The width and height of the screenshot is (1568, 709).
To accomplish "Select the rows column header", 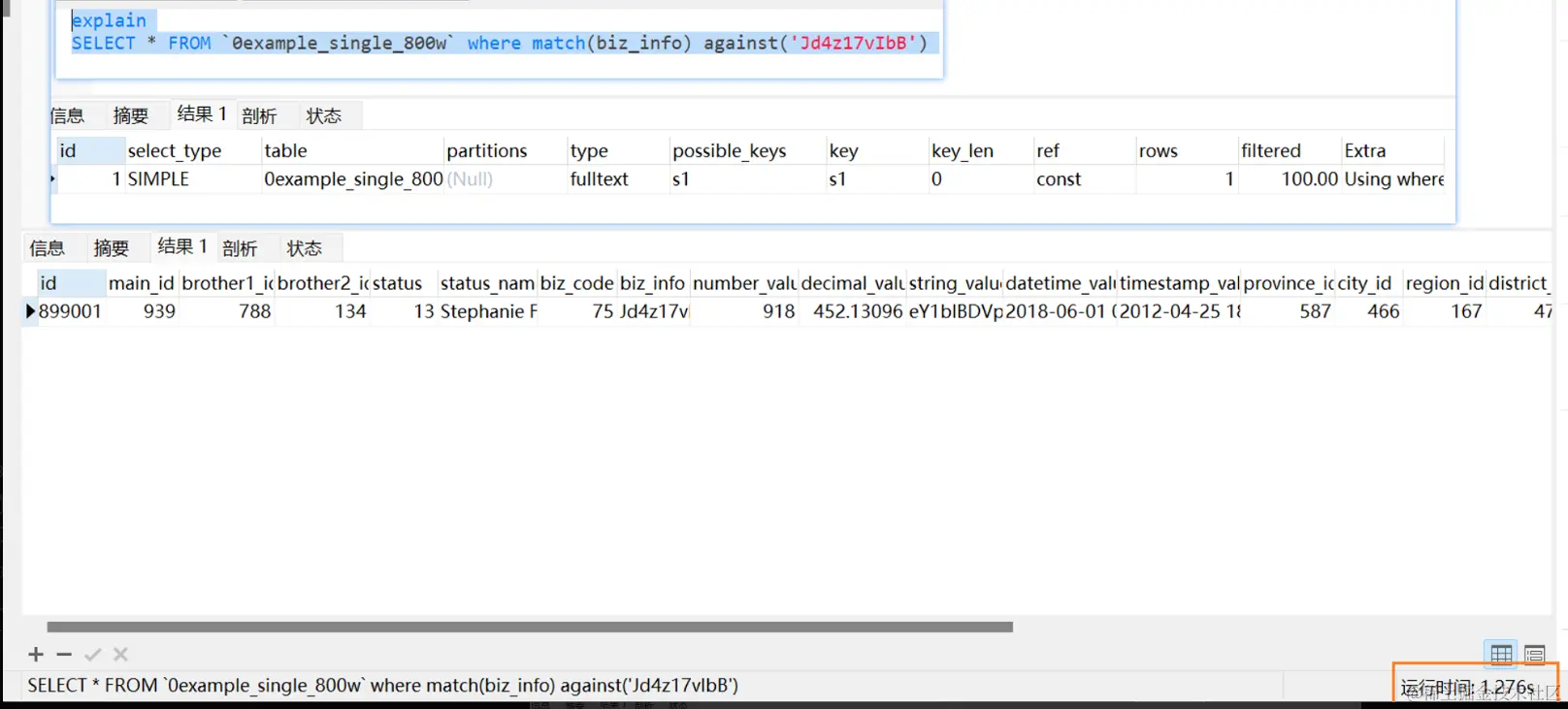I will 1187,151.
